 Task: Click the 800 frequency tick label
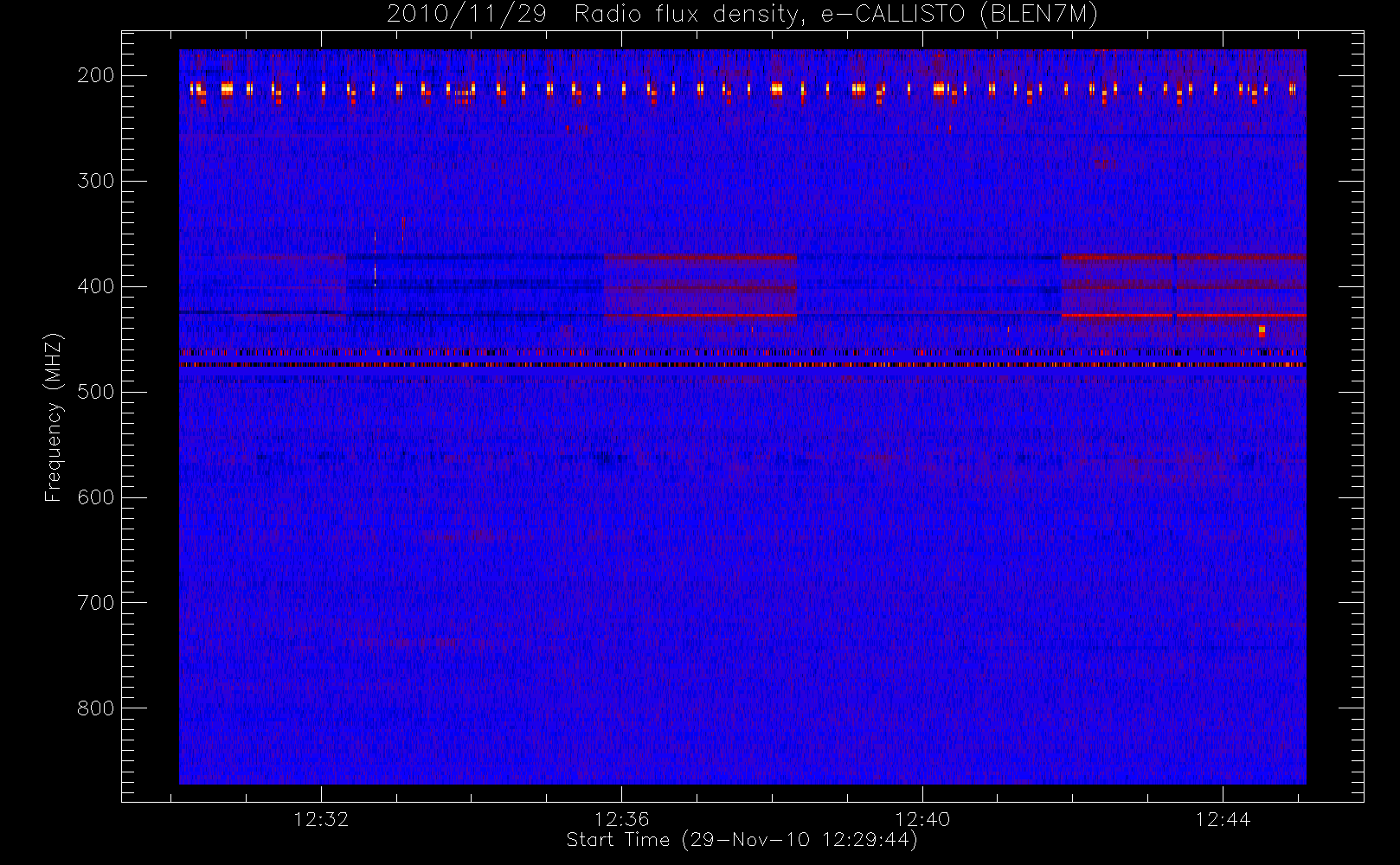click(95, 708)
